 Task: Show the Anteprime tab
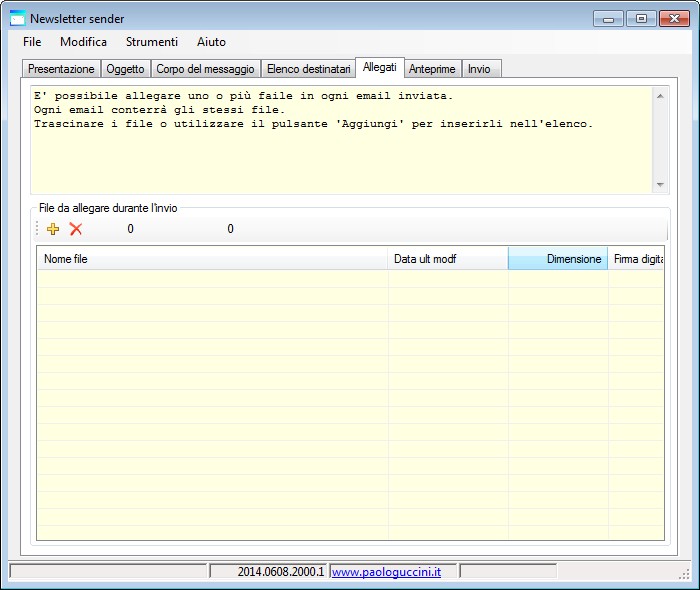pos(432,69)
